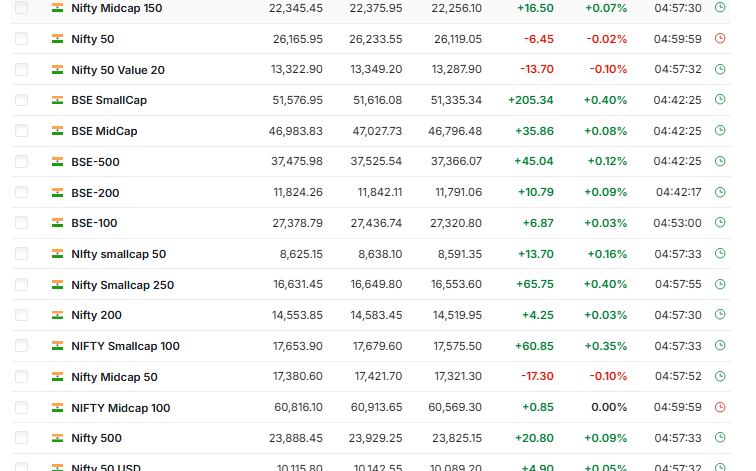Go to NIFTY Smallcap 100 index page

pyautogui.click(x=125, y=346)
